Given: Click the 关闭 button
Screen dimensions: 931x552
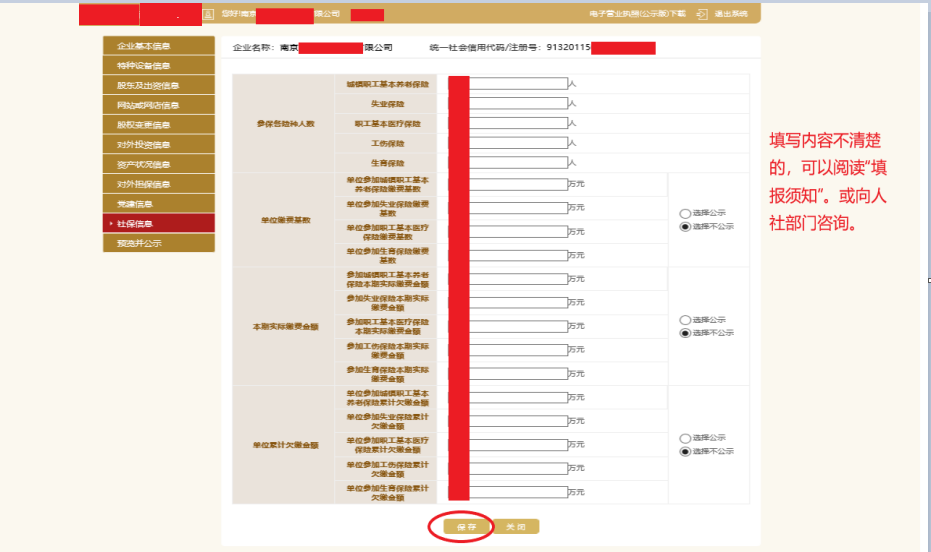Looking at the screenshot, I should pos(516,526).
